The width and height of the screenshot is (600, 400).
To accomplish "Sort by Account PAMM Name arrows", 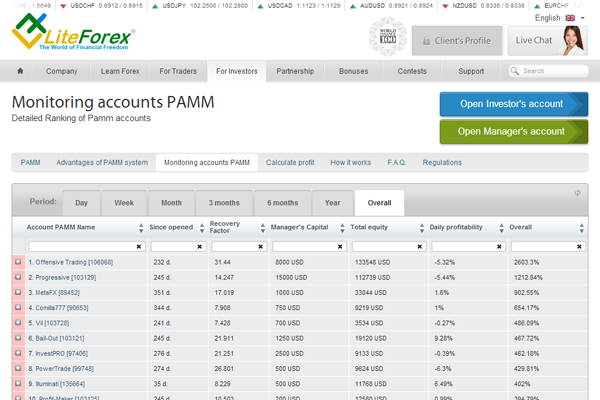I will tap(141, 228).
